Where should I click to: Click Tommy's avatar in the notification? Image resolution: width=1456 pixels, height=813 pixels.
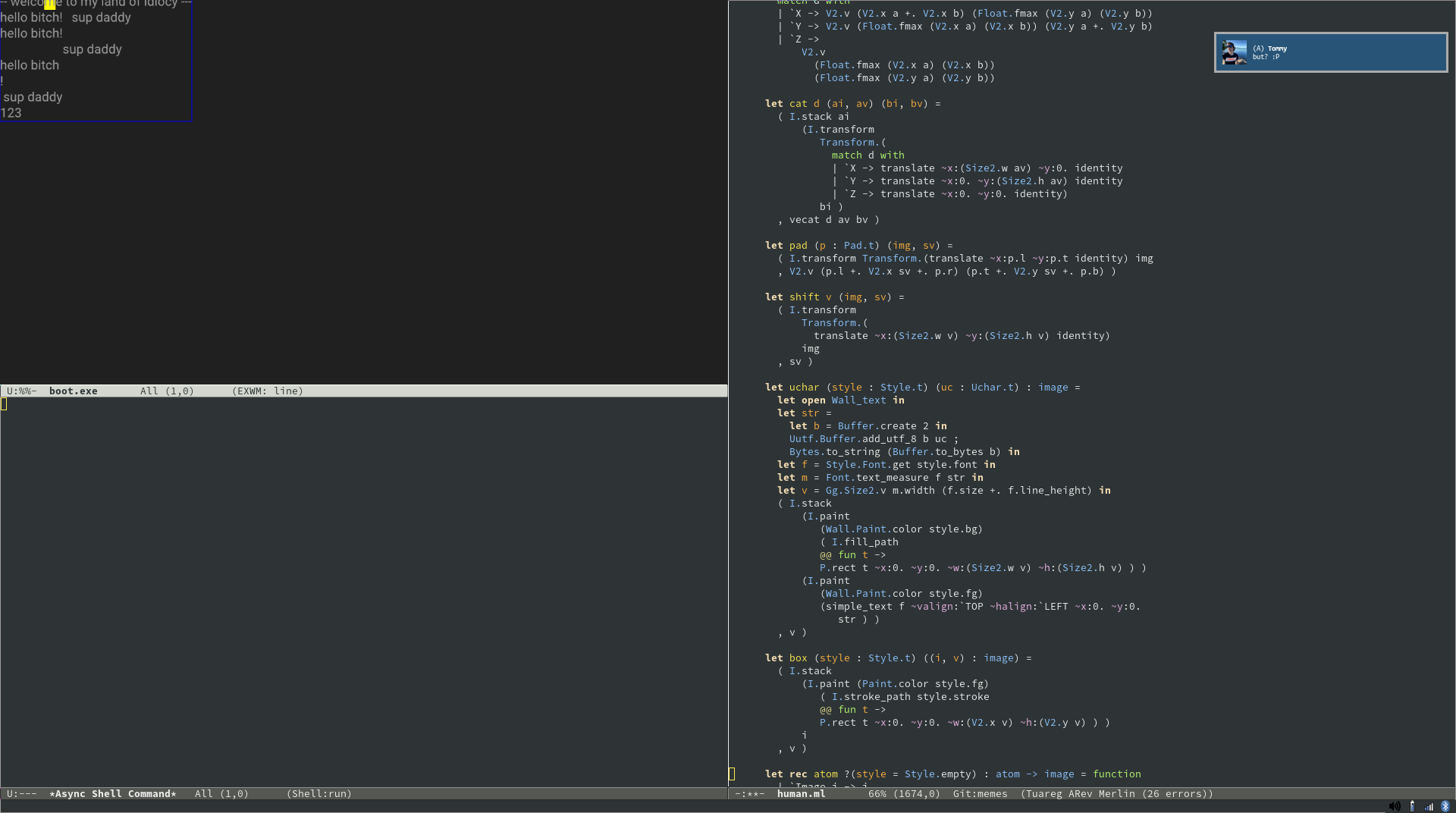point(1234,52)
